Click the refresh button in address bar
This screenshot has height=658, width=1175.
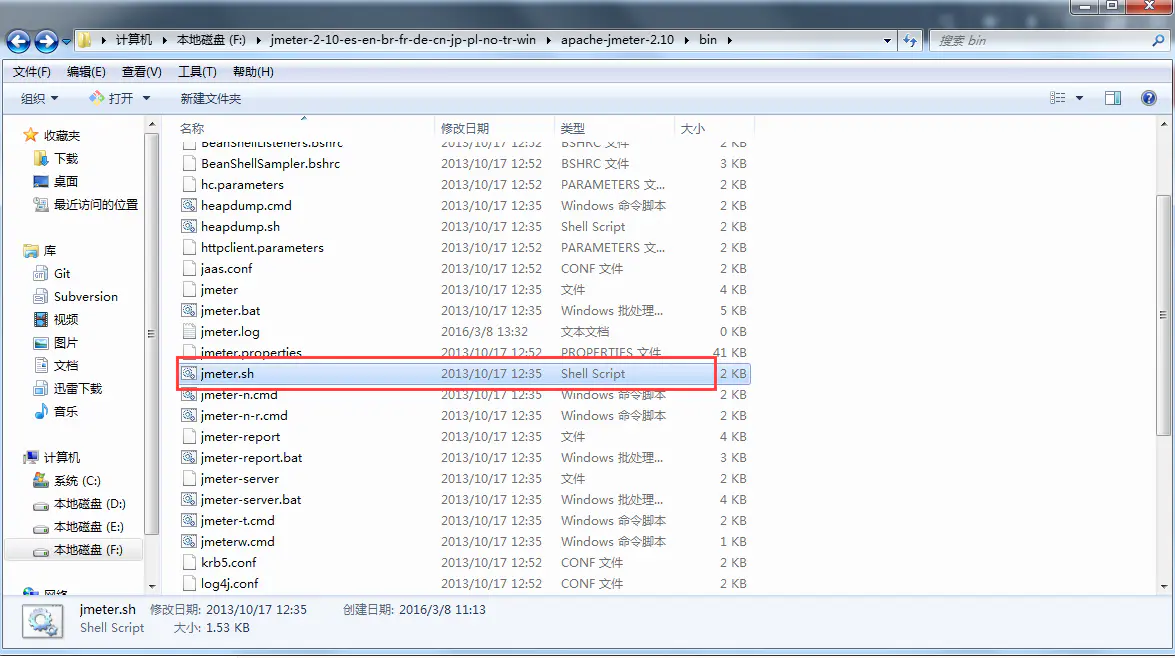(x=910, y=40)
